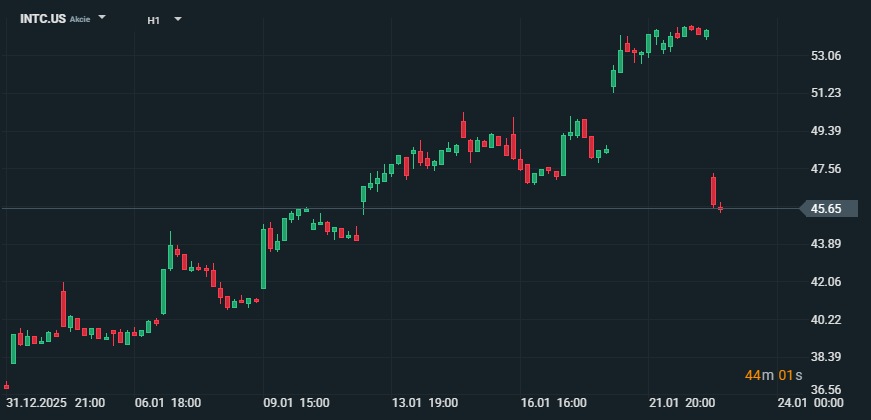Open the INTC.US symbol dropdown arrow

click(103, 18)
